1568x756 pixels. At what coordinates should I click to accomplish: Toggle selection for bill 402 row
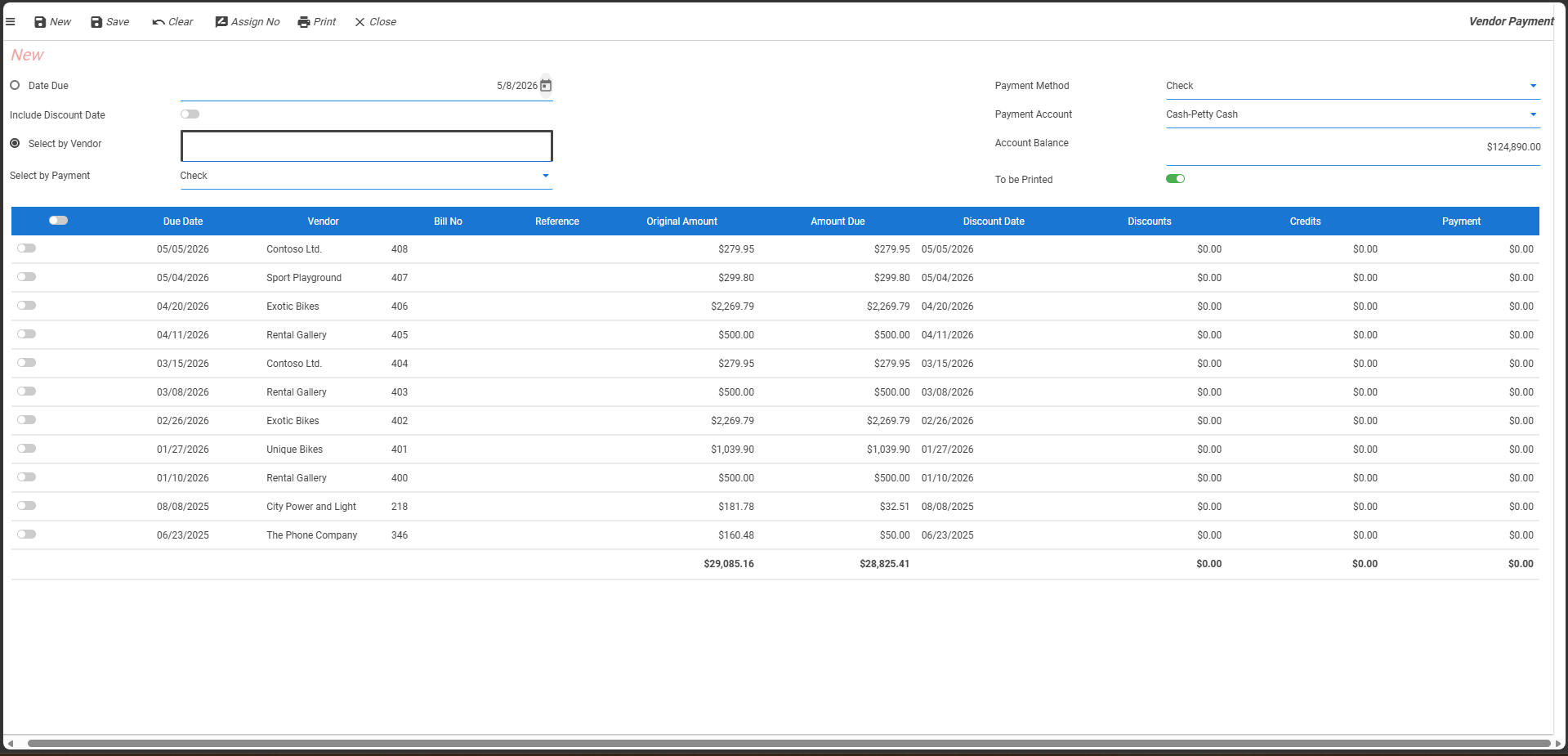point(26,420)
